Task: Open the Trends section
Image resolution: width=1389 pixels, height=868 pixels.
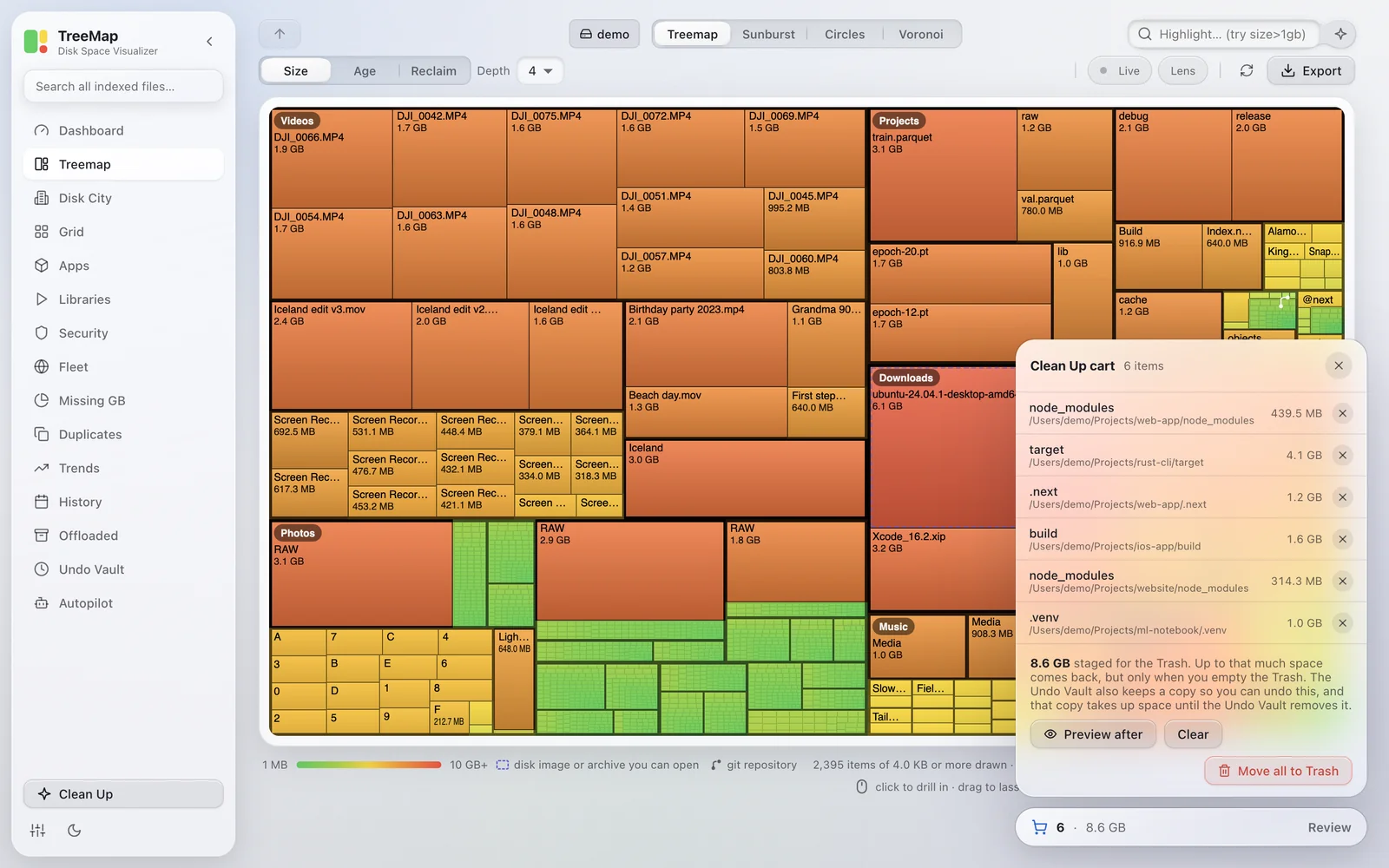Action: tap(123, 469)
